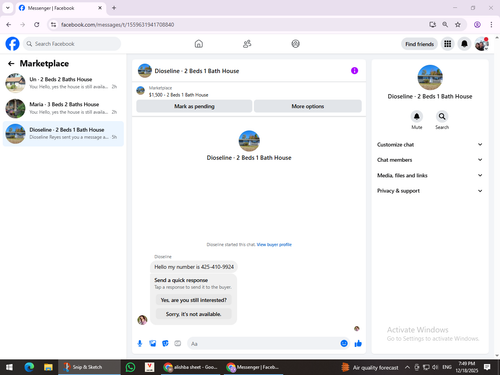The image size is (500, 375).
Task: Send a thumbs-up like
Action: pyautogui.click(x=358, y=343)
